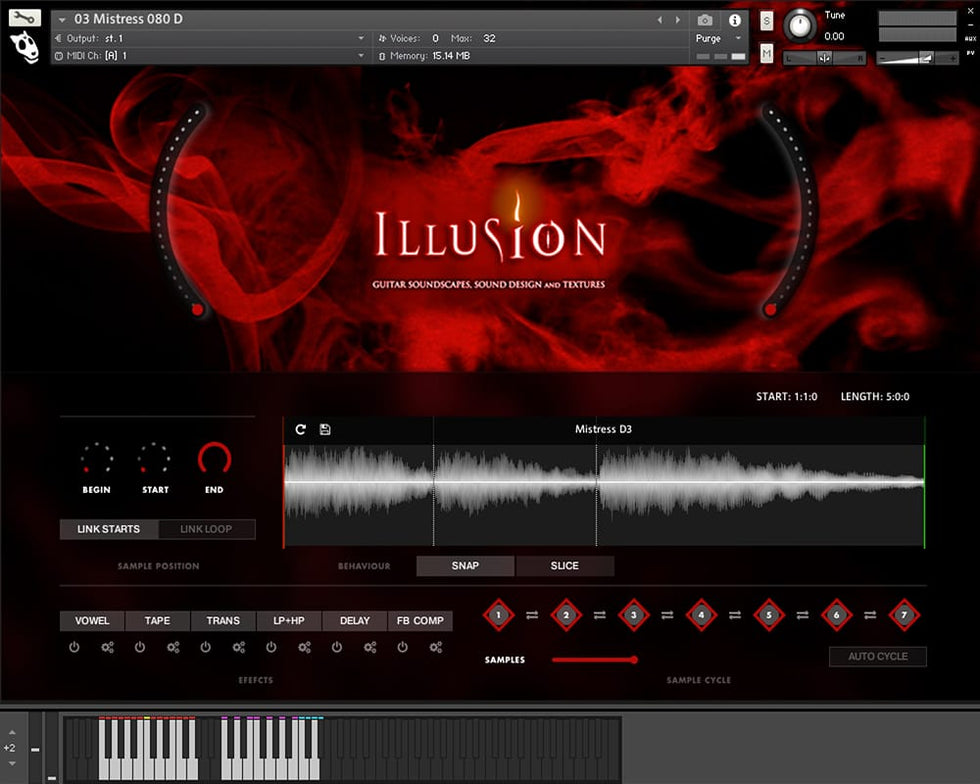This screenshot has width=980, height=784.
Task: Toggle power button under TAPE effect
Action: 140,647
